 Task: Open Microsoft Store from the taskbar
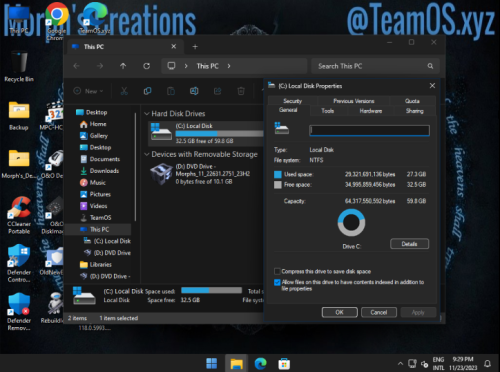[284, 363]
